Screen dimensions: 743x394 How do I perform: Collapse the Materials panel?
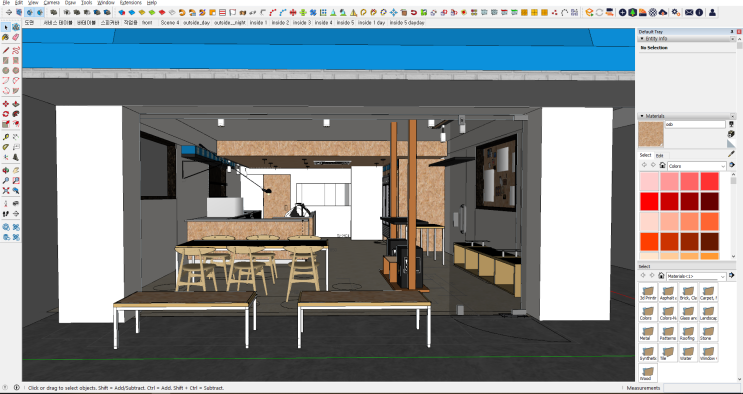[x=642, y=116]
